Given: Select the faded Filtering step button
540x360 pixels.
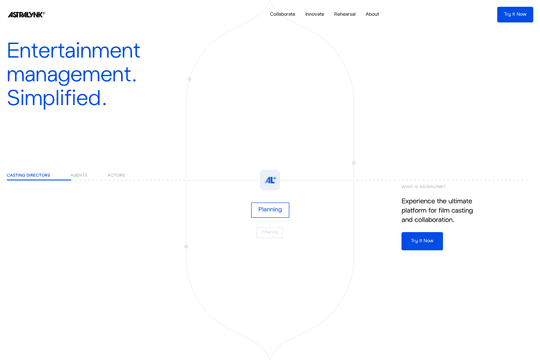Looking at the screenshot, I should [270, 232].
